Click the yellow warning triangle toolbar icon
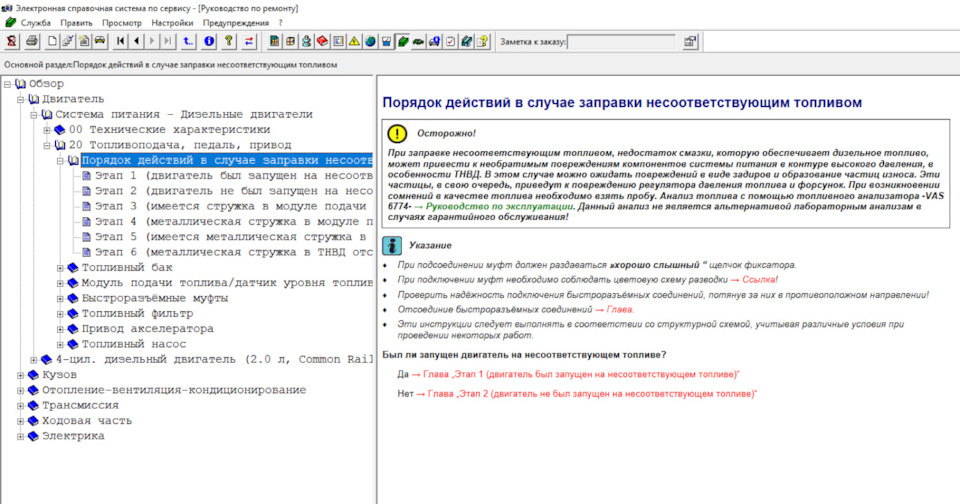The width and height of the screenshot is (960, 504). (353, 41)
